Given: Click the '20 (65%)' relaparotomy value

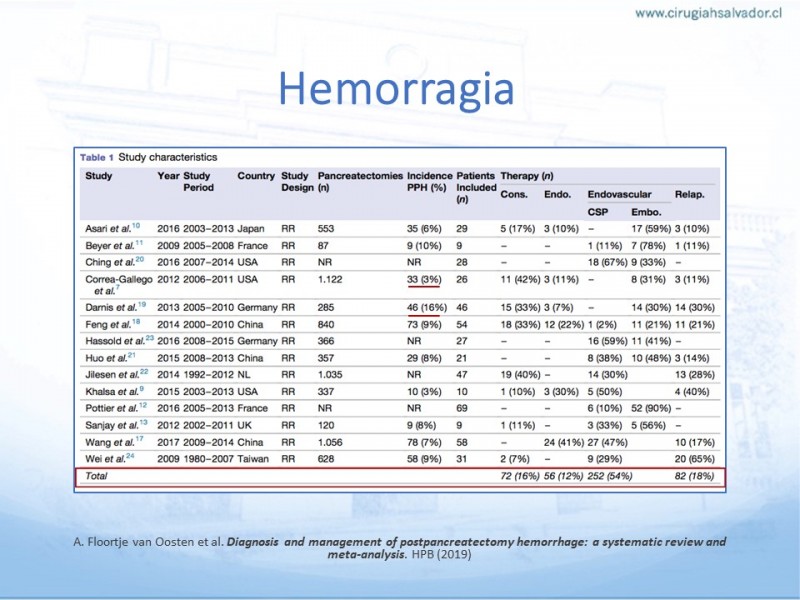Looking at the screenshot, I should pos(694,459).
